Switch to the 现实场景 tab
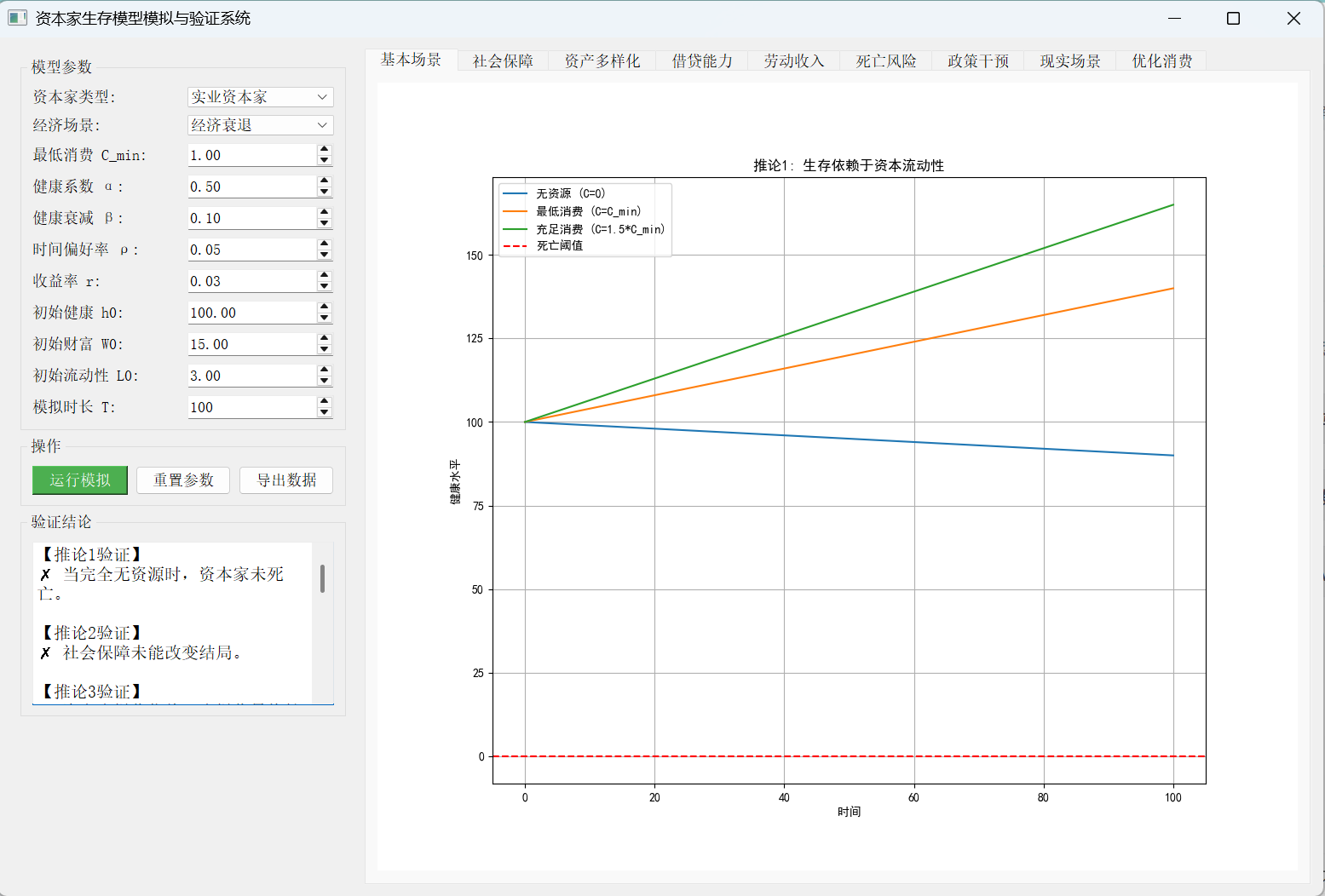This screenshot has width=1325, height=896. (1070, 61)
